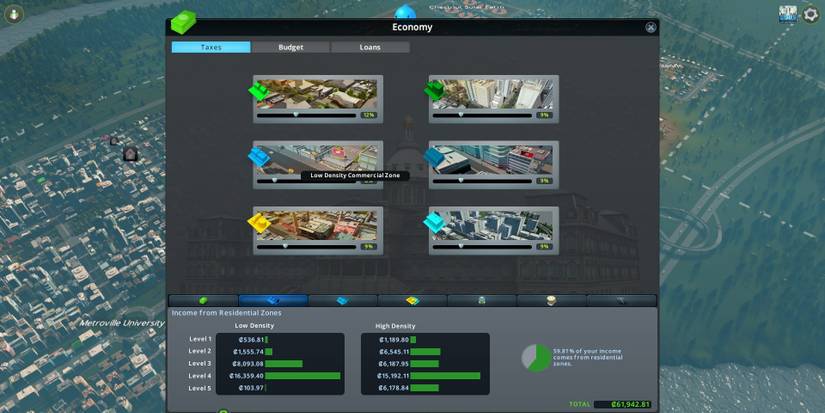Viewport: 825px width, 413px height.
Task: Click low density commercial blue zone icon
Action: 259,156
